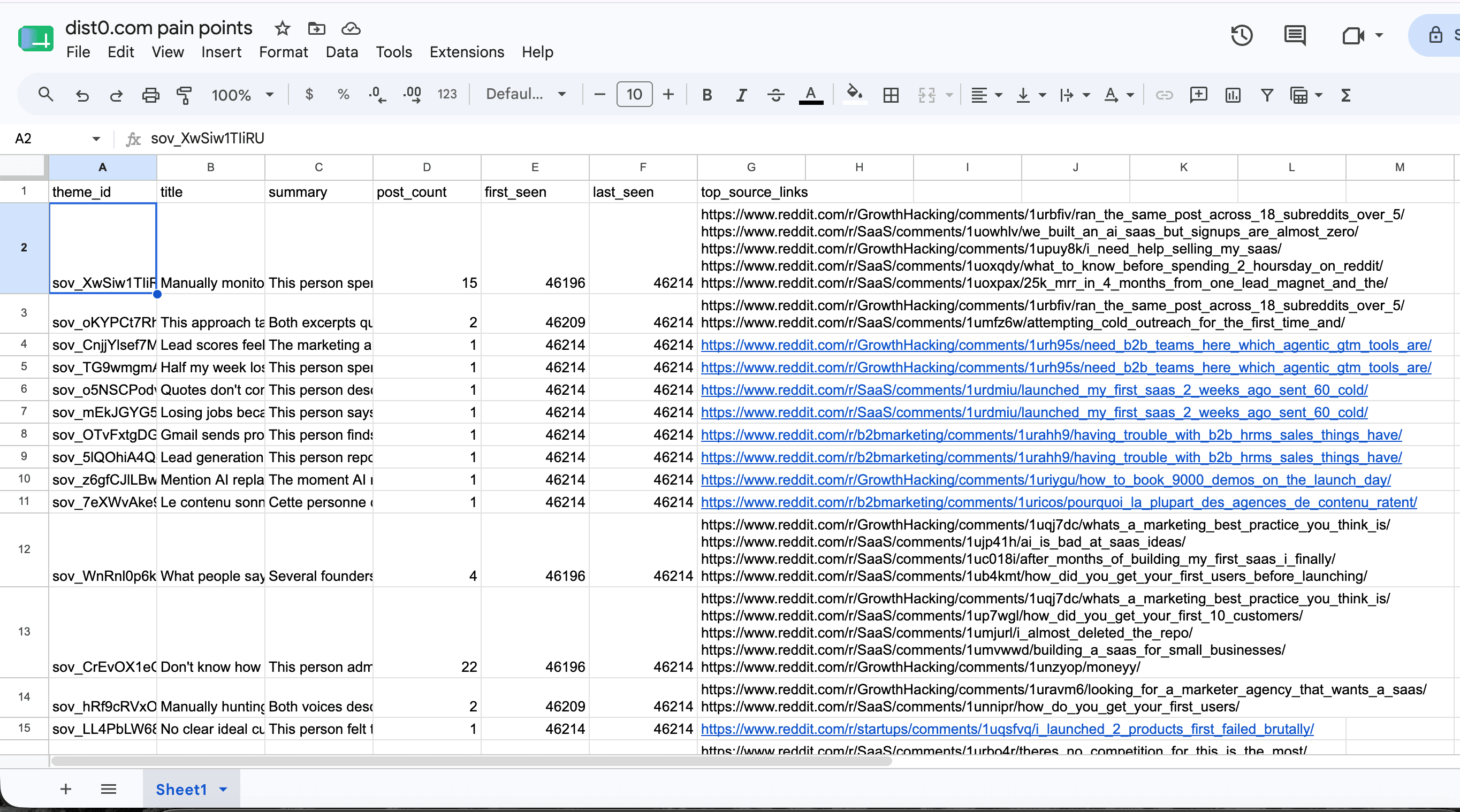The height and width of the screenshot is (812, 1460).
Task: Open i_launched_2_products link
Action: [1007, 729]
